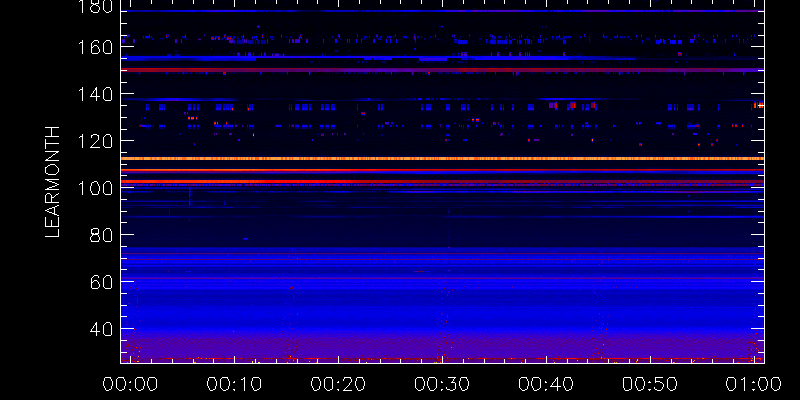
Task: Select the 100 frequency axis label
Action: 95,188
